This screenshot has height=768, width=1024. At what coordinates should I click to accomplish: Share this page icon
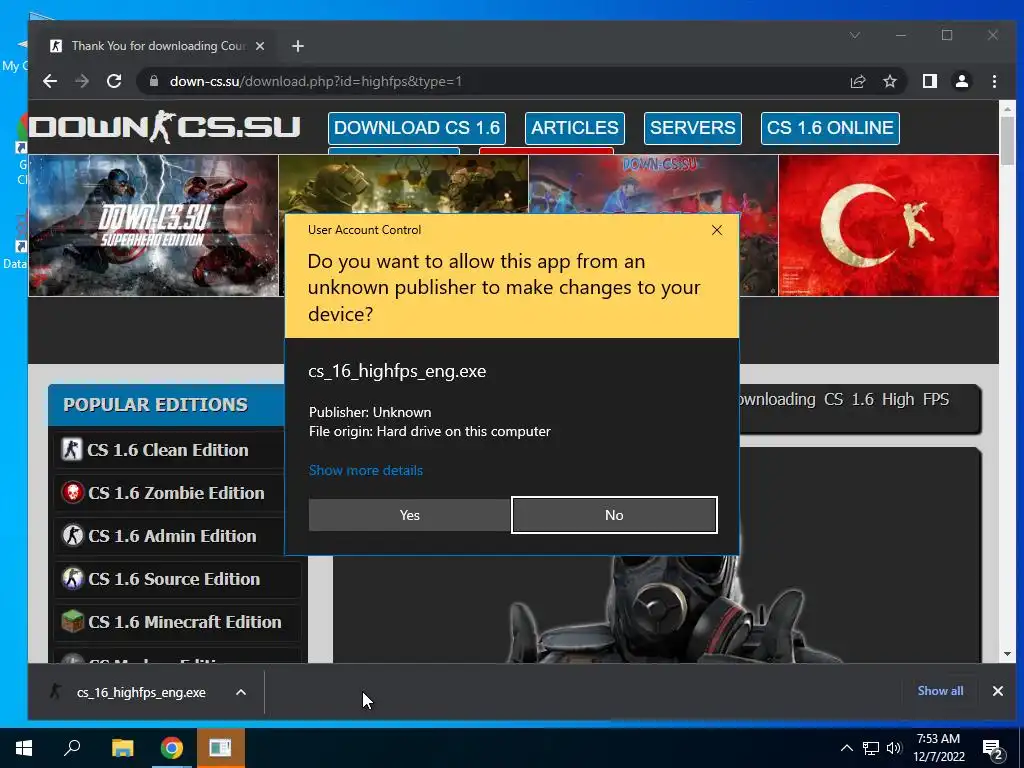tap(857, 81)
